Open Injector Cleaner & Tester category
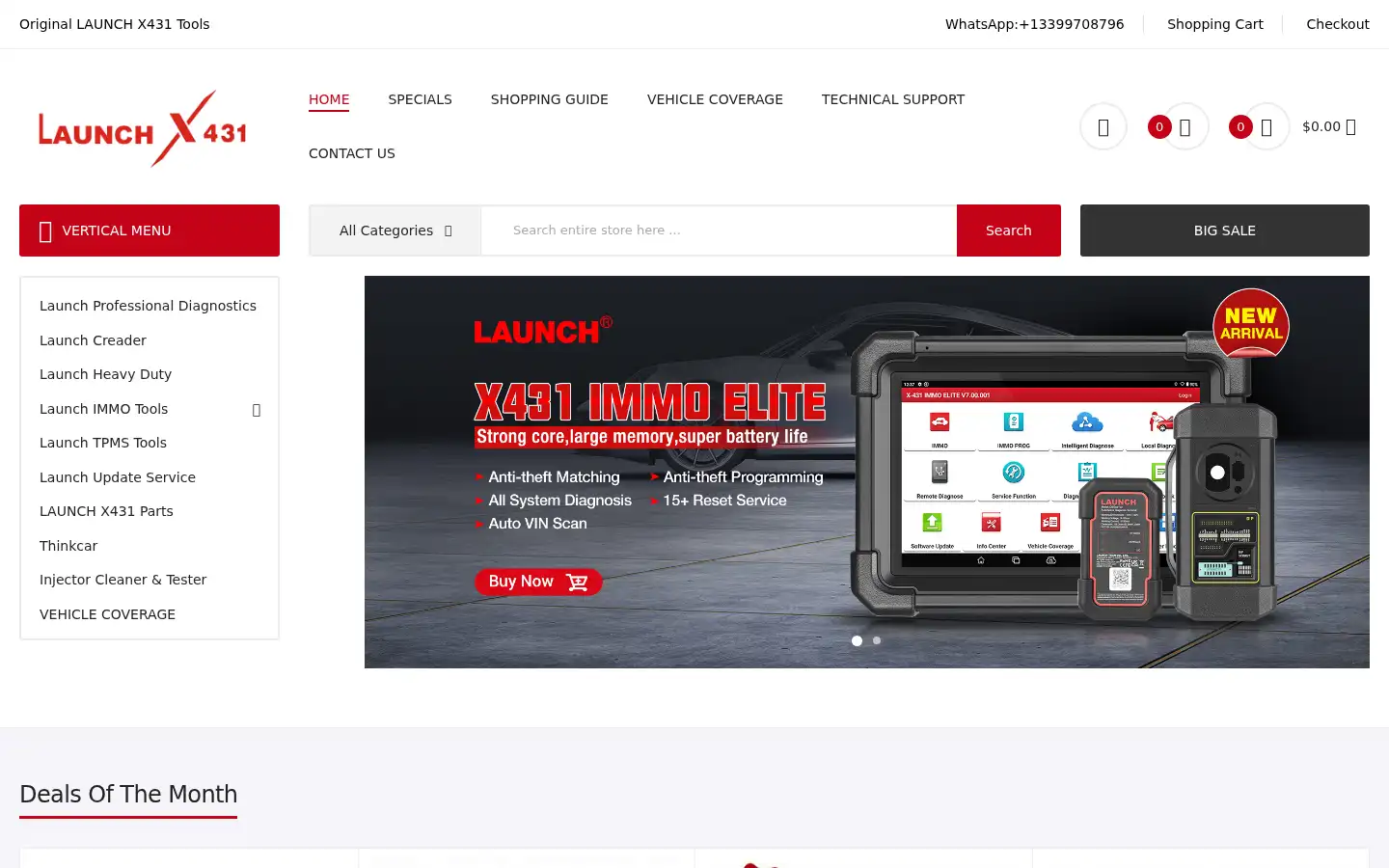 pos(123,580)
